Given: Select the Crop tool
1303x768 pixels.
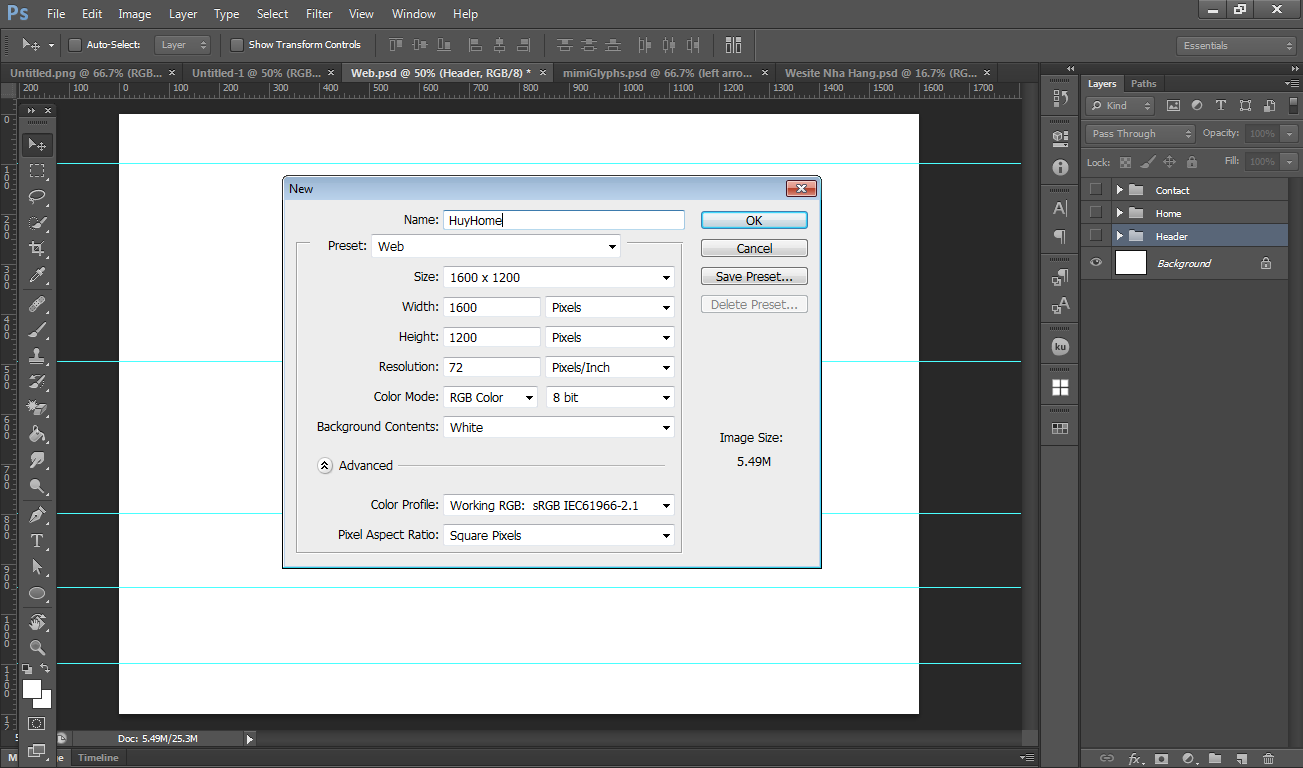Looking at the screenshot, I should point(37,249).
